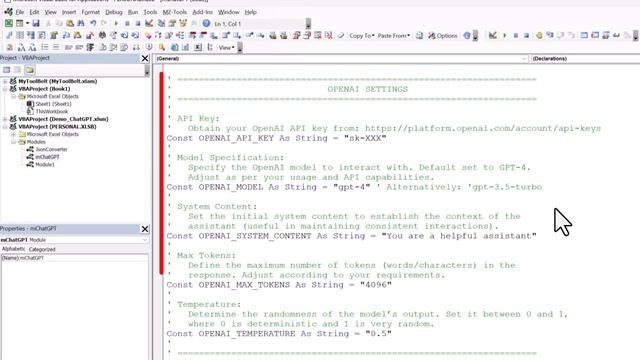Open the Tools menu
The height and width of the screenshot is (360, 640).
(150, 12)
